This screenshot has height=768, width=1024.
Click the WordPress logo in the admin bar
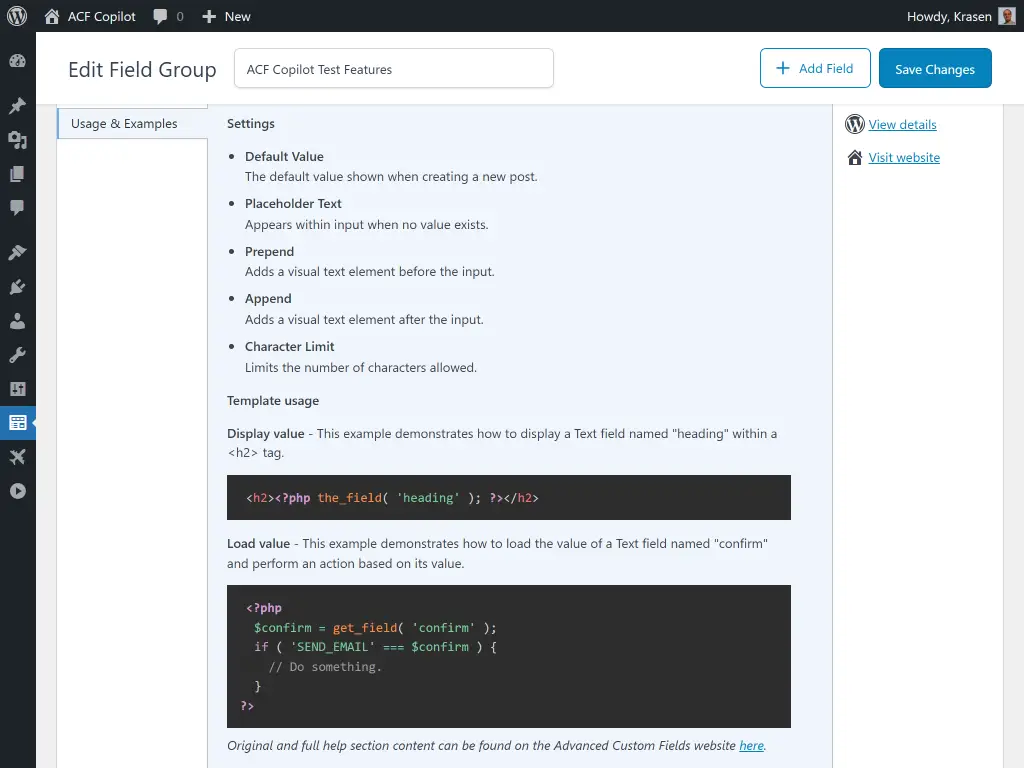pos(15,16)
